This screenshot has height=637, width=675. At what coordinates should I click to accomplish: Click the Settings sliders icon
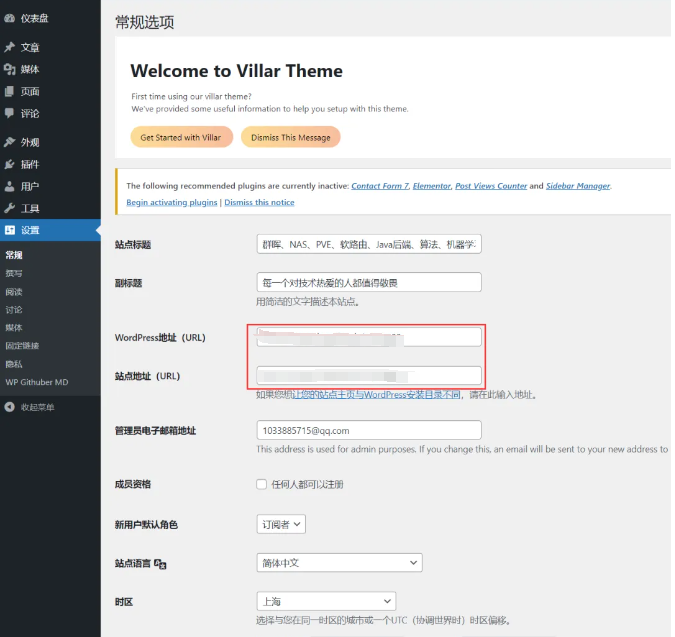(9, 230)
